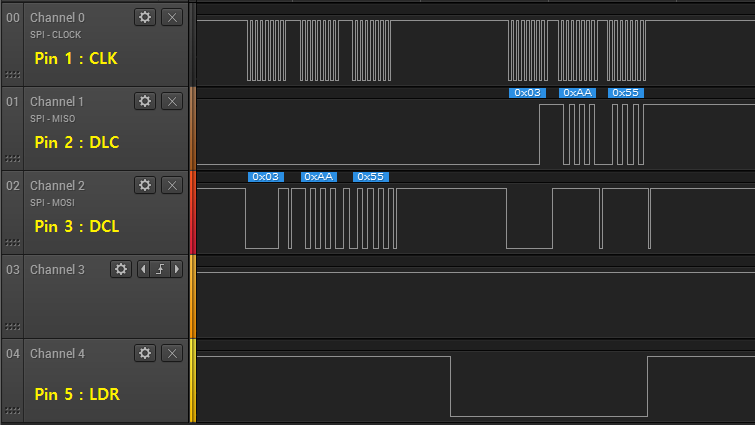The image size is (755, 425).
Task: Open Channel 4 settings gear
Action: click(x=145, y=353)
